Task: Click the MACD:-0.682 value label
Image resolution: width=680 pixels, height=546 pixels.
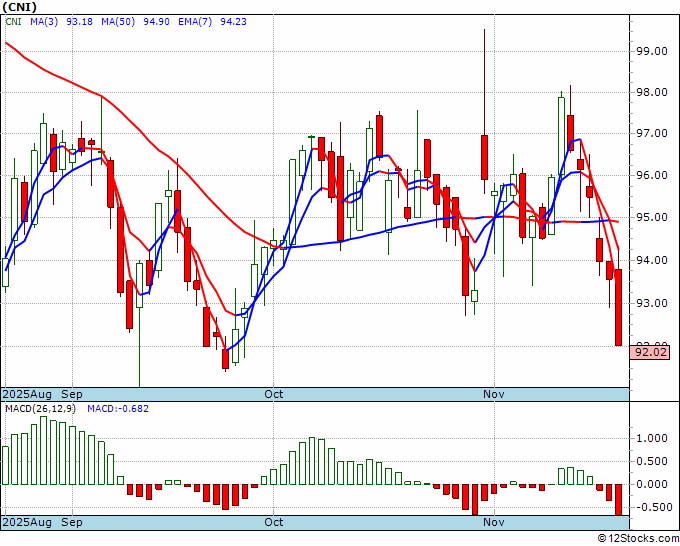Action: point(118,409)
